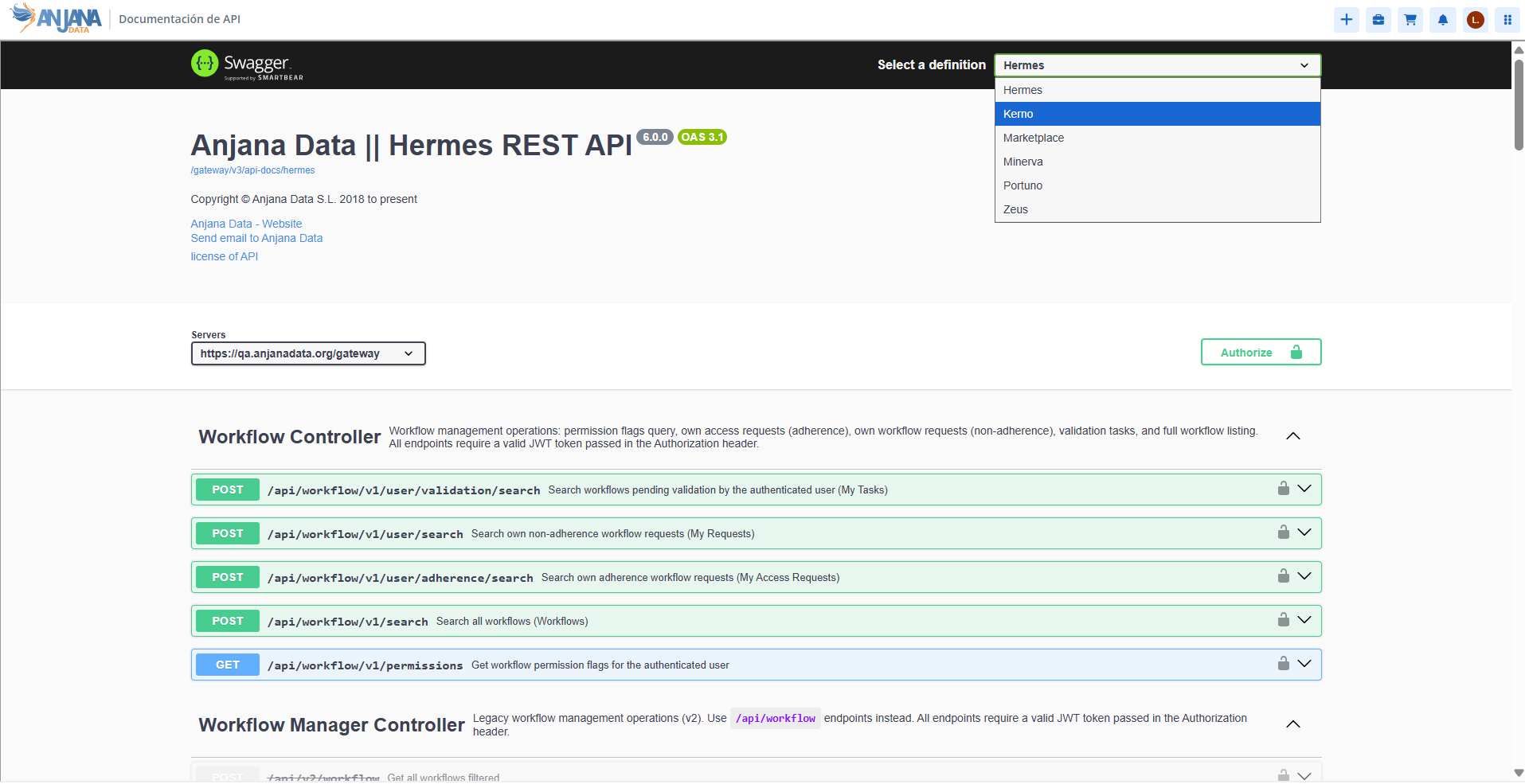1525x784 pixels.
Task: Click the Swagger logo
Action: [x=247, y=64]
